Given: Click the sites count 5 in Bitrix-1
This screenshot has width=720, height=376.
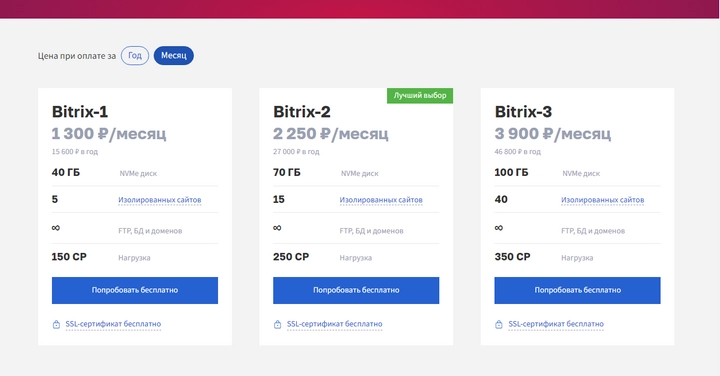Looking at the screenshot, I should 55,199.
